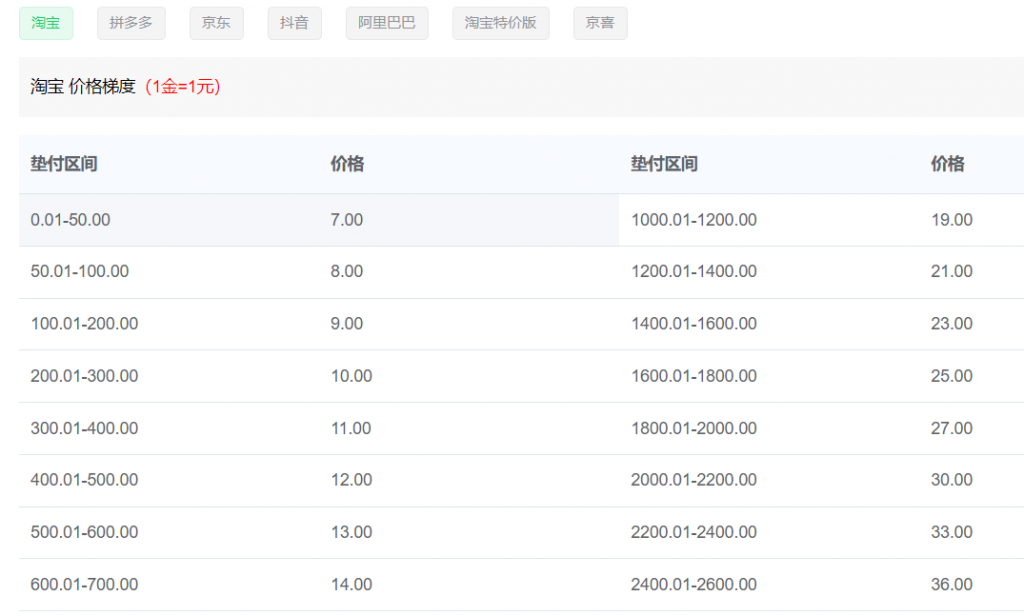Select the 阿里巴巴 tab

387,23
